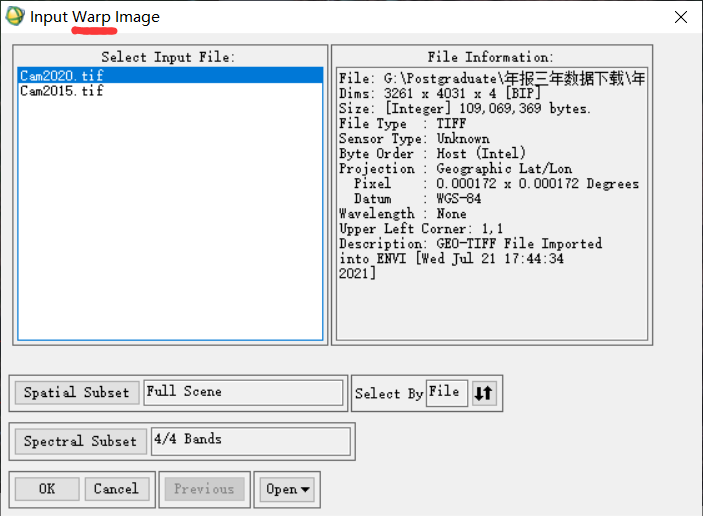Viewport: 703px width, 516px height.
Task: Click the Upper Left Corner: 1,1 line
Action: tap(421, 229)
